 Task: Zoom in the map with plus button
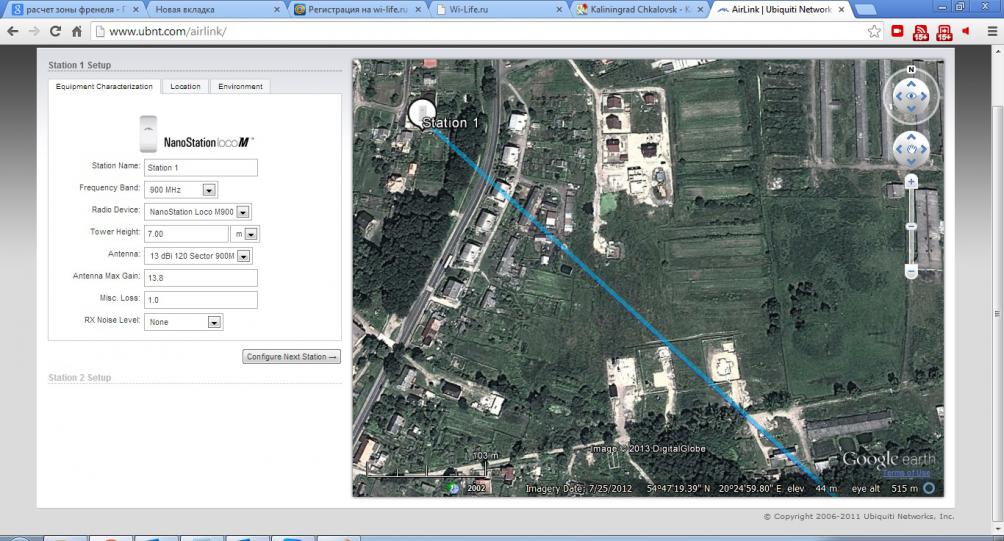coord(911,182)
